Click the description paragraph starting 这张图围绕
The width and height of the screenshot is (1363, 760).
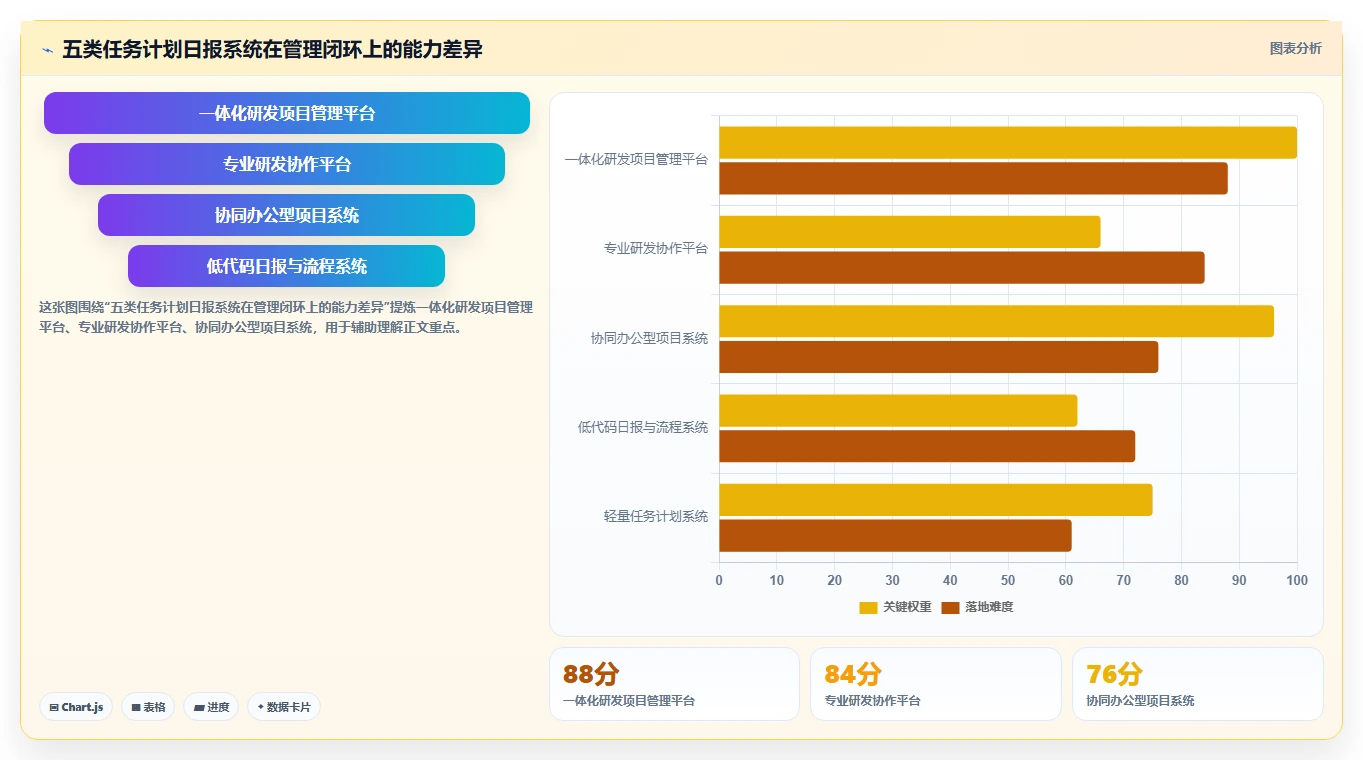pos(286,317)
